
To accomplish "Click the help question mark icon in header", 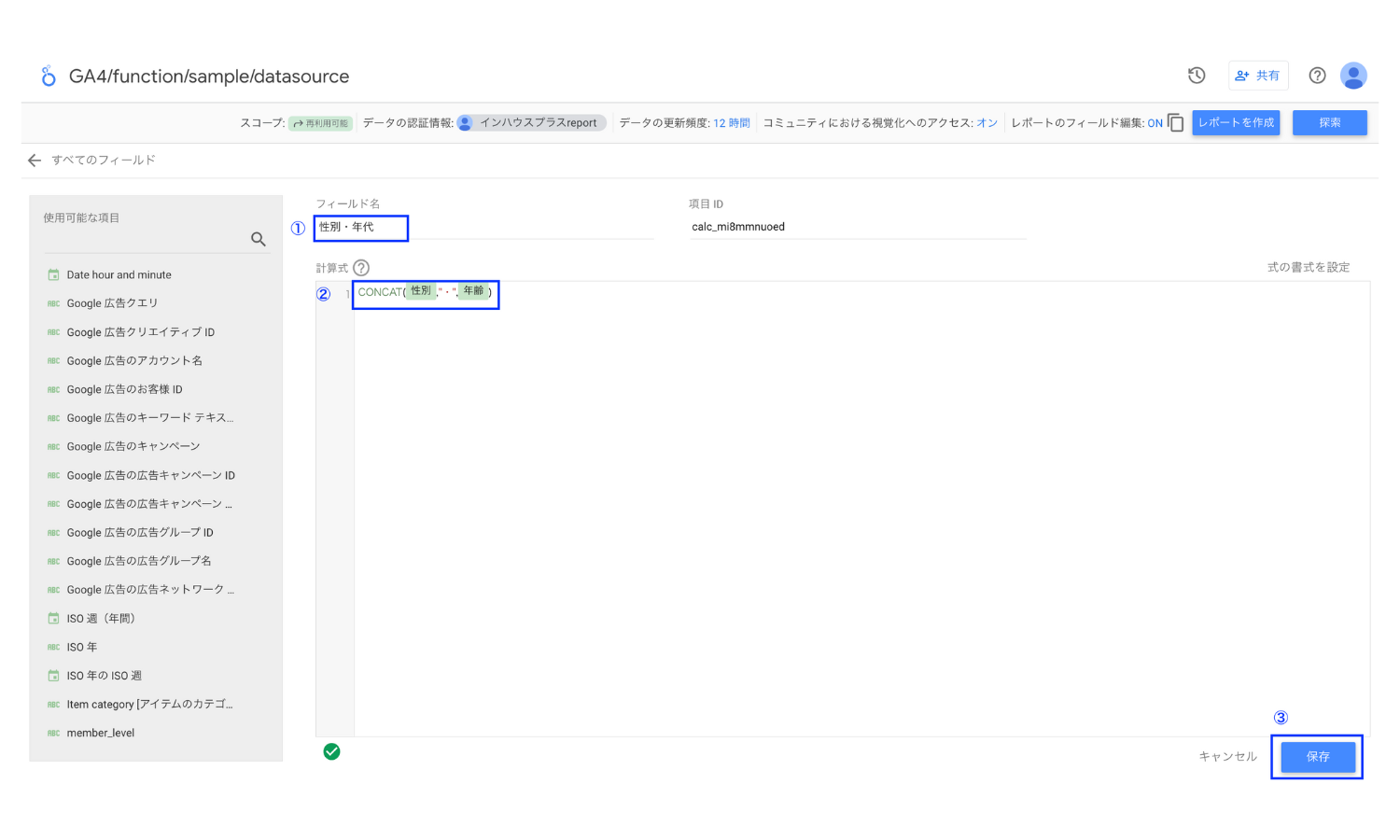I will [1317, 76].
